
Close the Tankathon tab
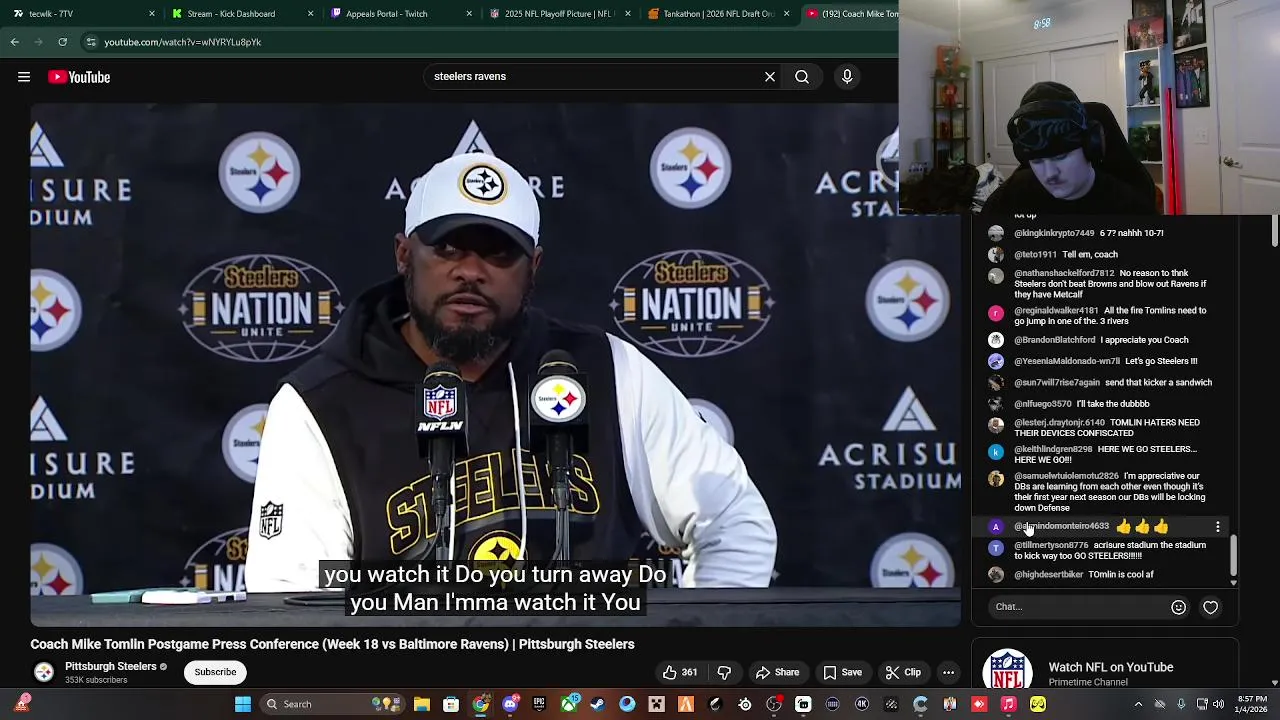(x=786, y=14)
